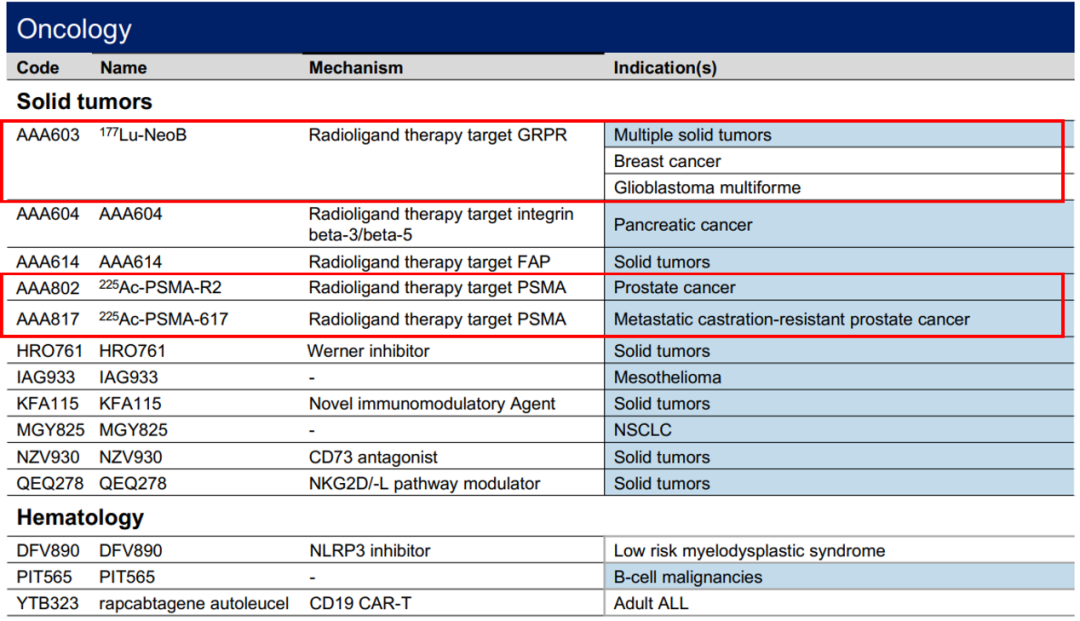Select the CD73 antagonist mechanism cell
The width and height of the screenshot is (1080, 621).
point(373,457)
